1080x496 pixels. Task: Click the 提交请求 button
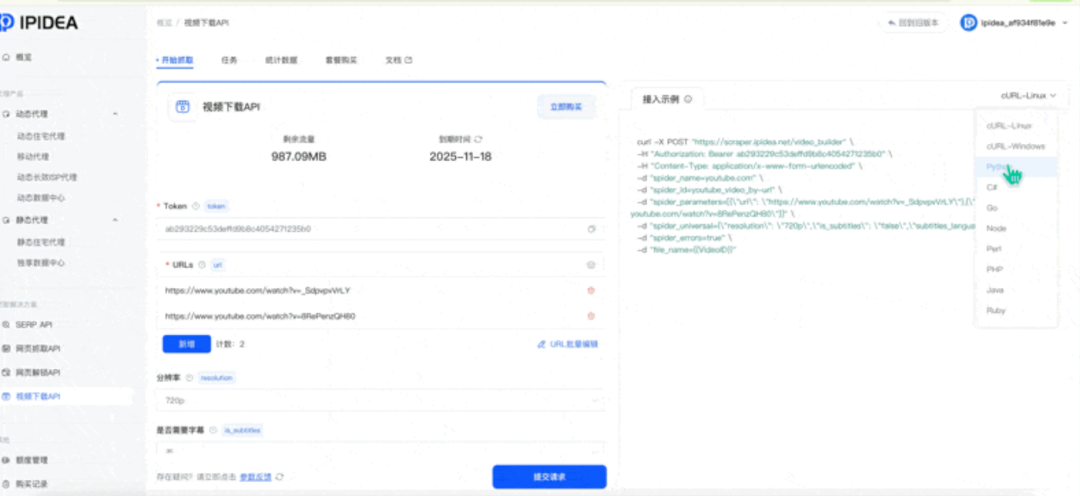pyautogui.click(x=549, y=477)
